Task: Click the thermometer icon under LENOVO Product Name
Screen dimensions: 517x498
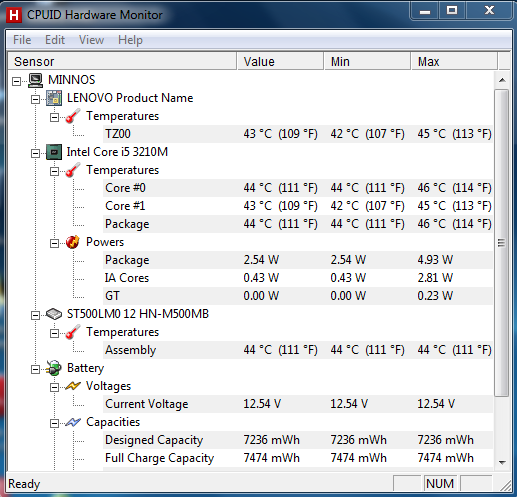Action: tap(73, 116)
